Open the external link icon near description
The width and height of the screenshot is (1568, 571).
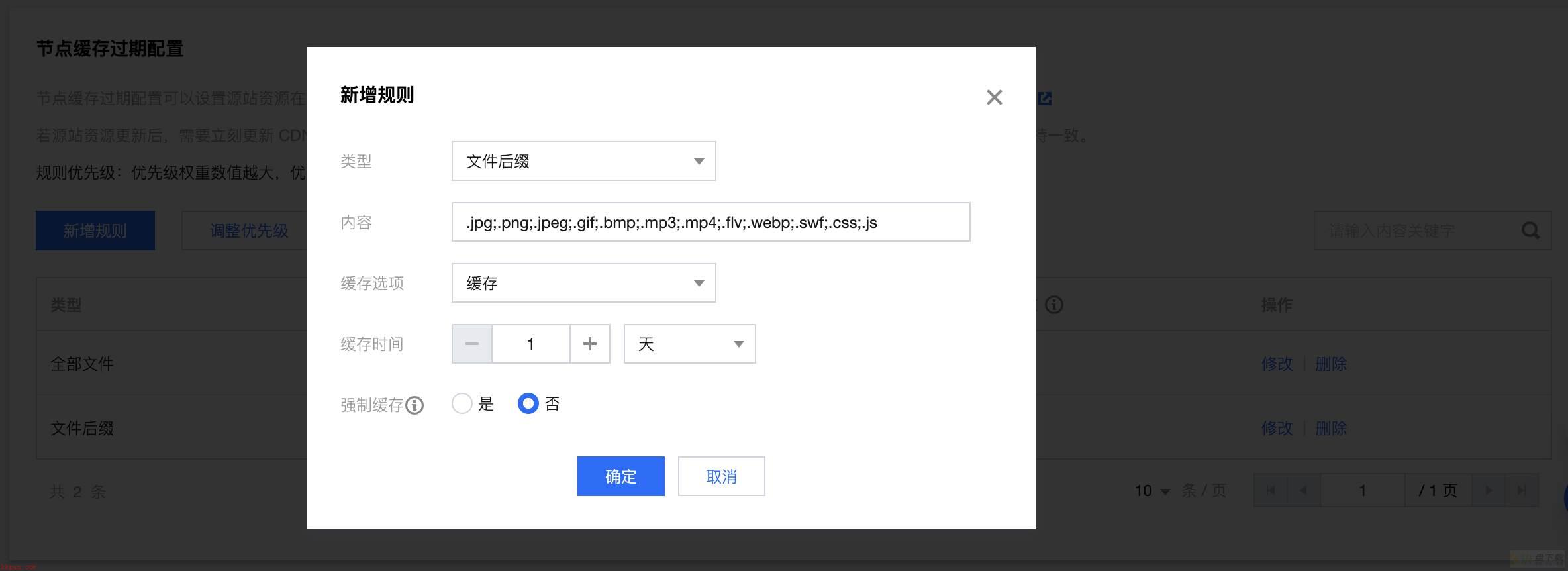point(1045,99)
